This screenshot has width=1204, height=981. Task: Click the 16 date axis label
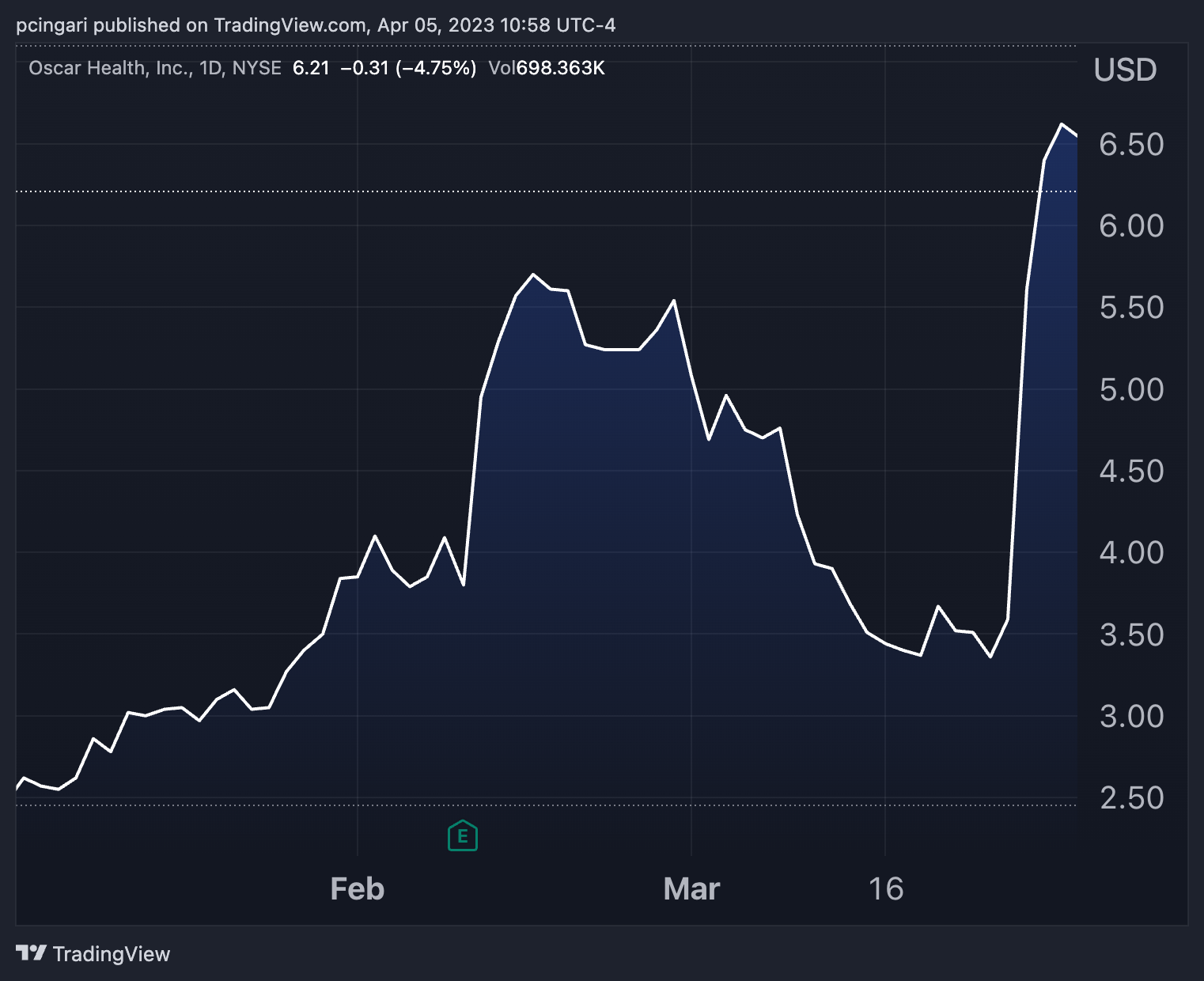[x=886, y=889]
